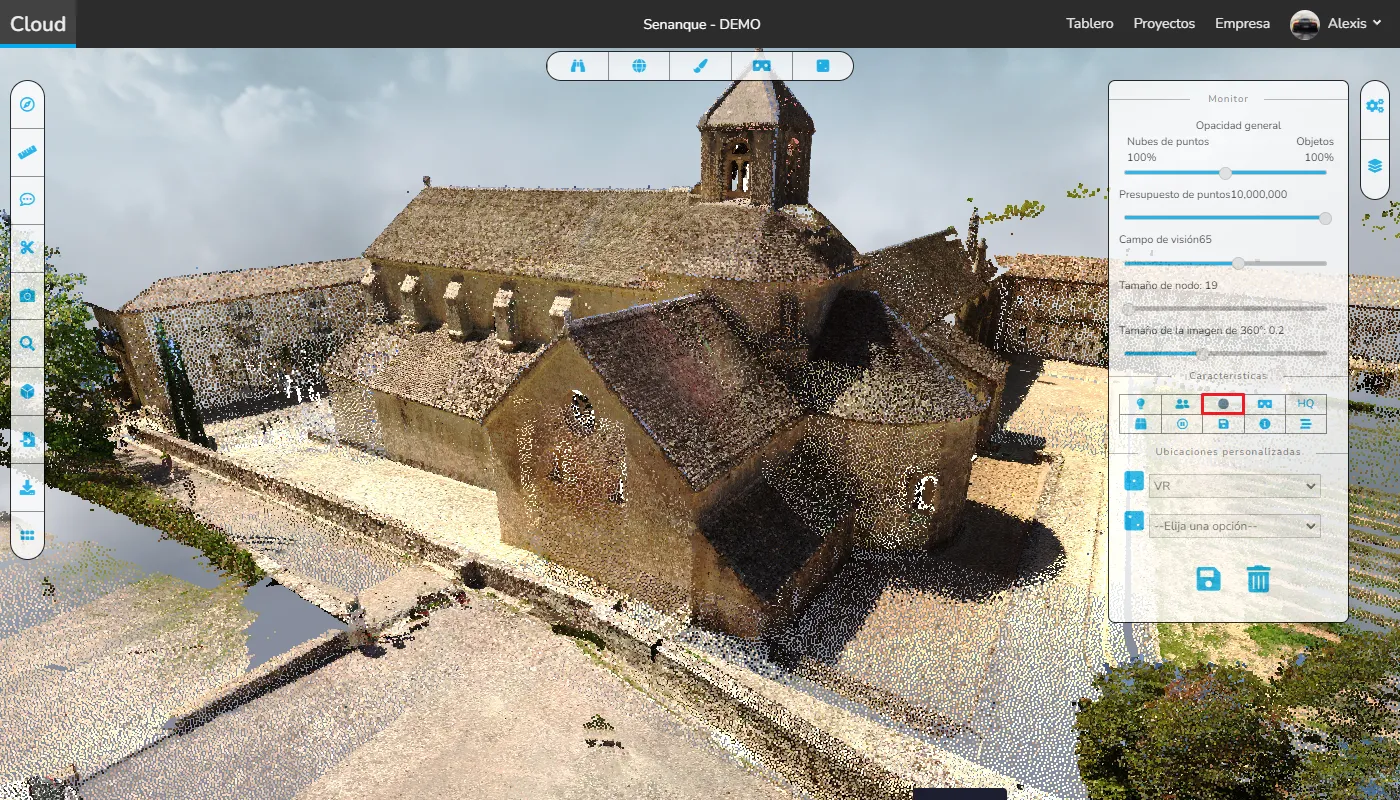Toggle VR goggles feature in Características

1265,403
